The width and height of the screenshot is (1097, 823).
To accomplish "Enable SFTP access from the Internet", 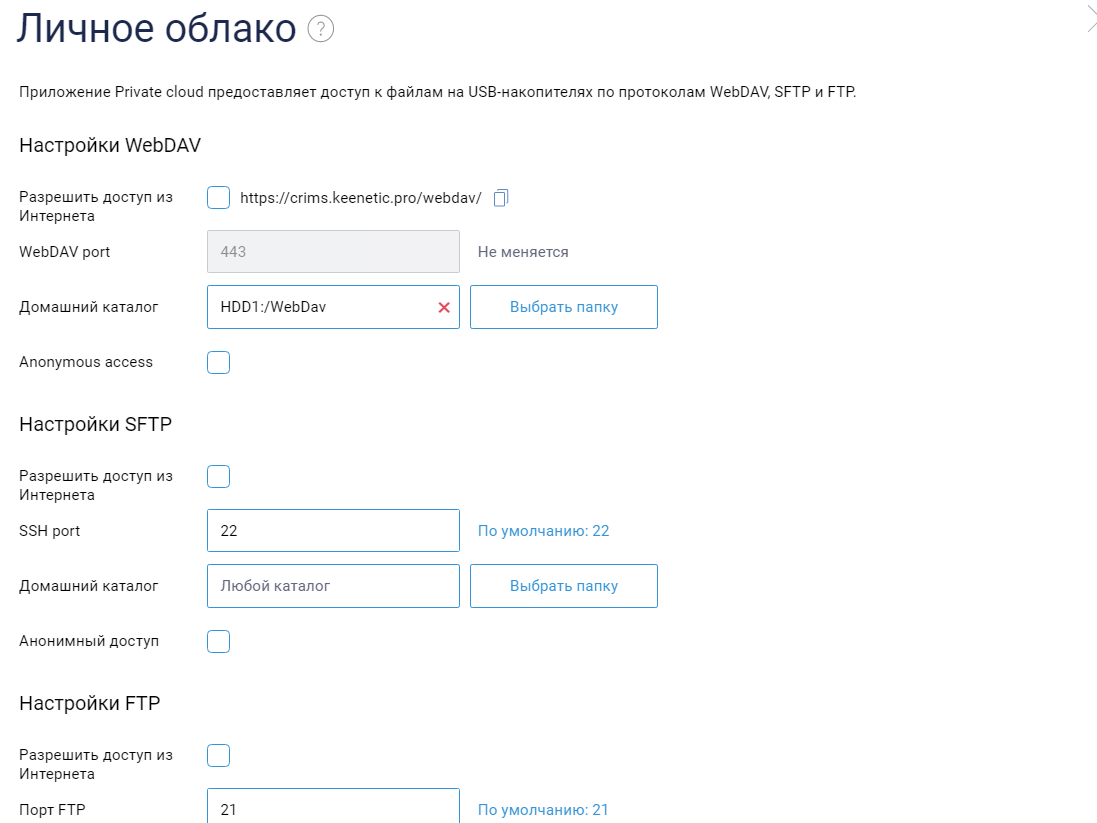I will (x=218, y=477).
